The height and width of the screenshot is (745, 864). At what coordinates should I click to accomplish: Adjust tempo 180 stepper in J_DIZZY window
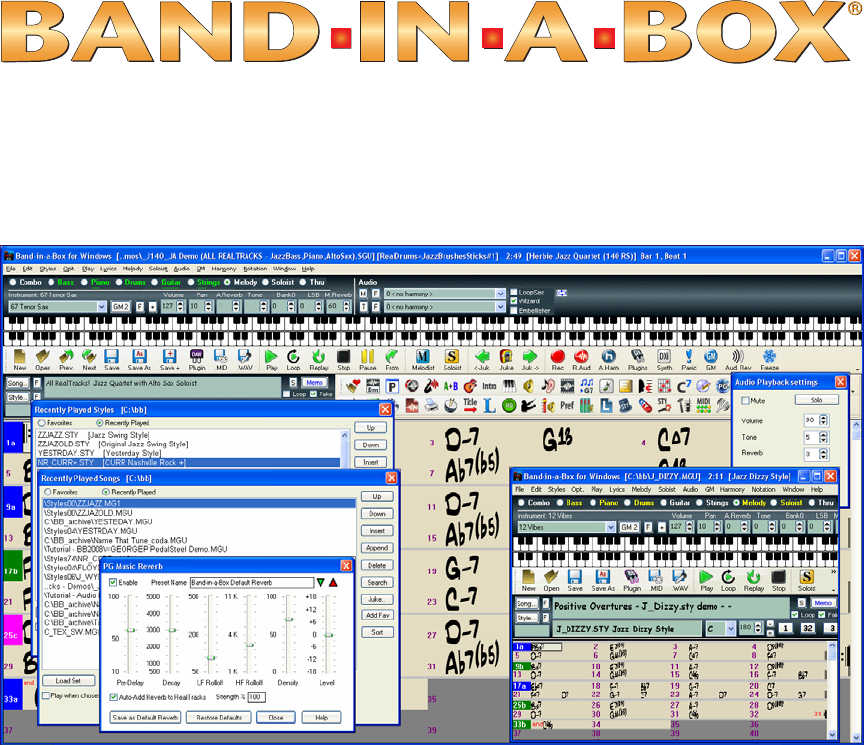point(758,628)
